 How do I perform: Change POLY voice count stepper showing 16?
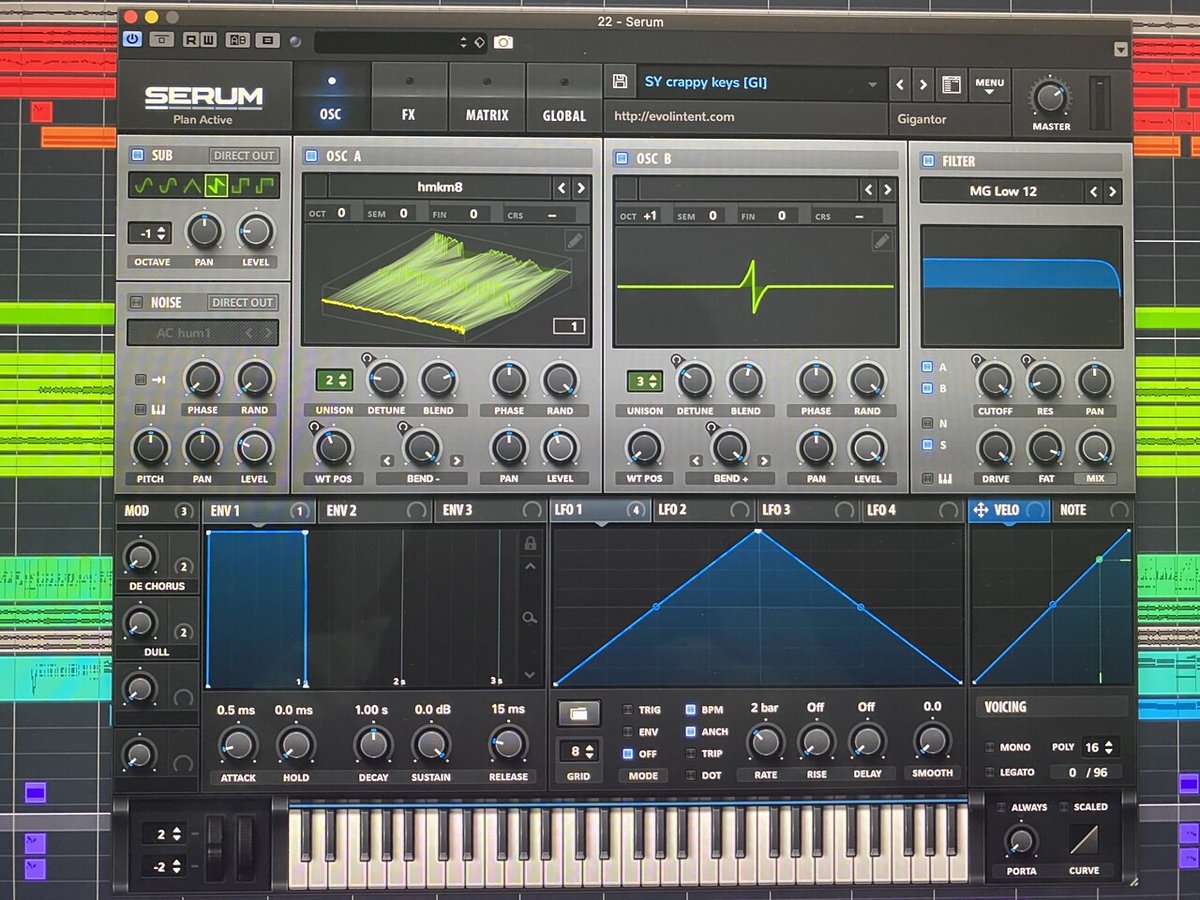pos(1098,747)
